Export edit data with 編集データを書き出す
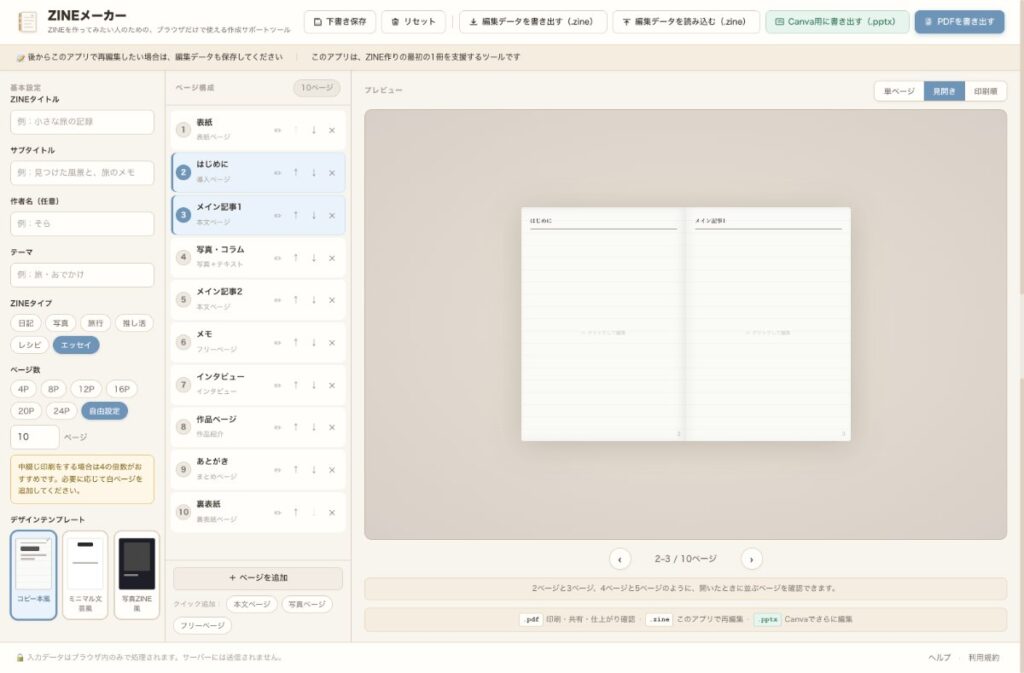Screen dimensions: 1024x673 pos(533,22)
